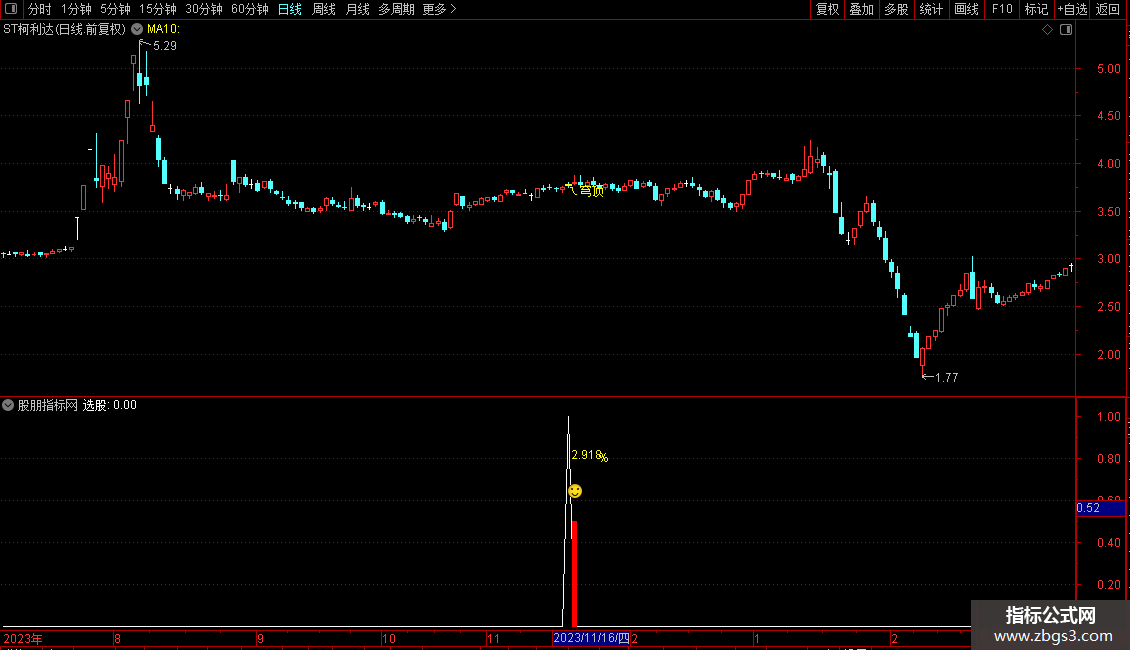1130x650 pixels.
Task: Click the red signal bar in sub chart
Action: click(x=574, y=574)
